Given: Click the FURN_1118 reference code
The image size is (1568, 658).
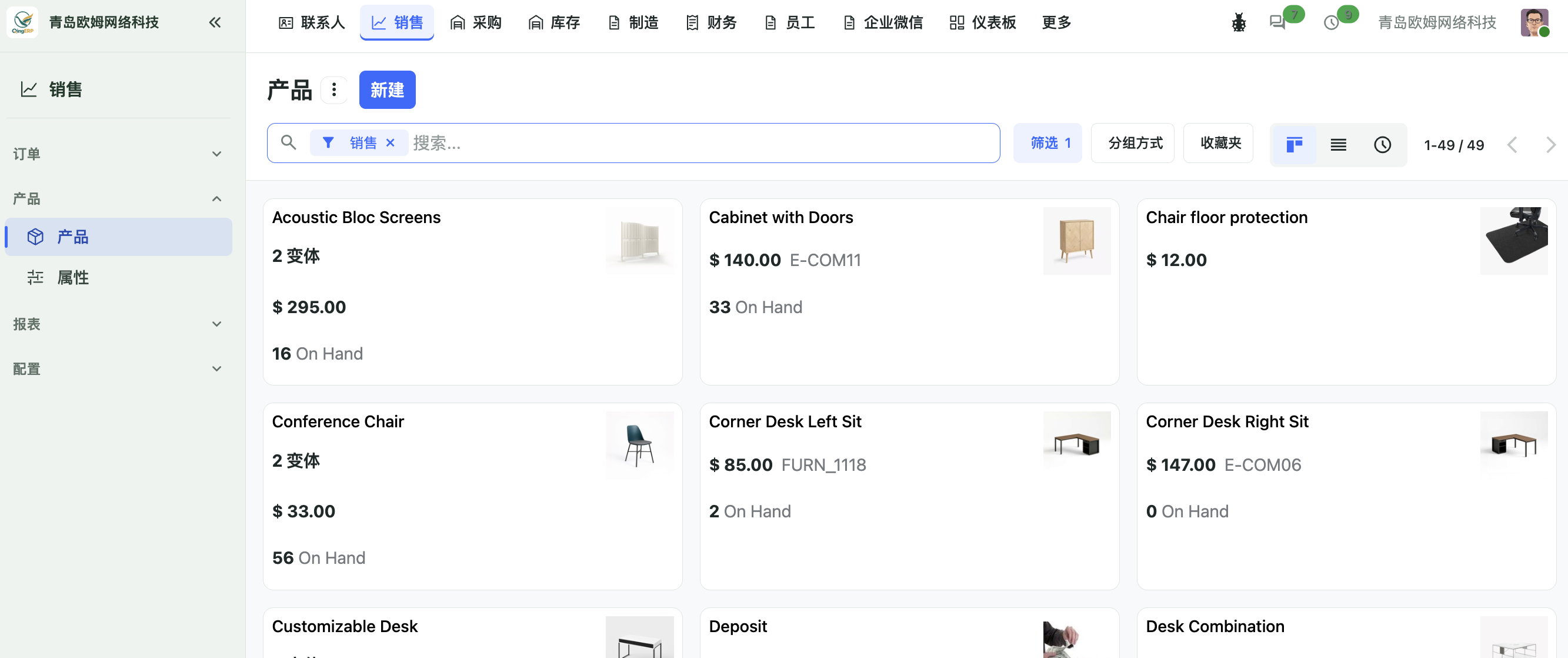Looking at the screenshot, I should (823, 465).
